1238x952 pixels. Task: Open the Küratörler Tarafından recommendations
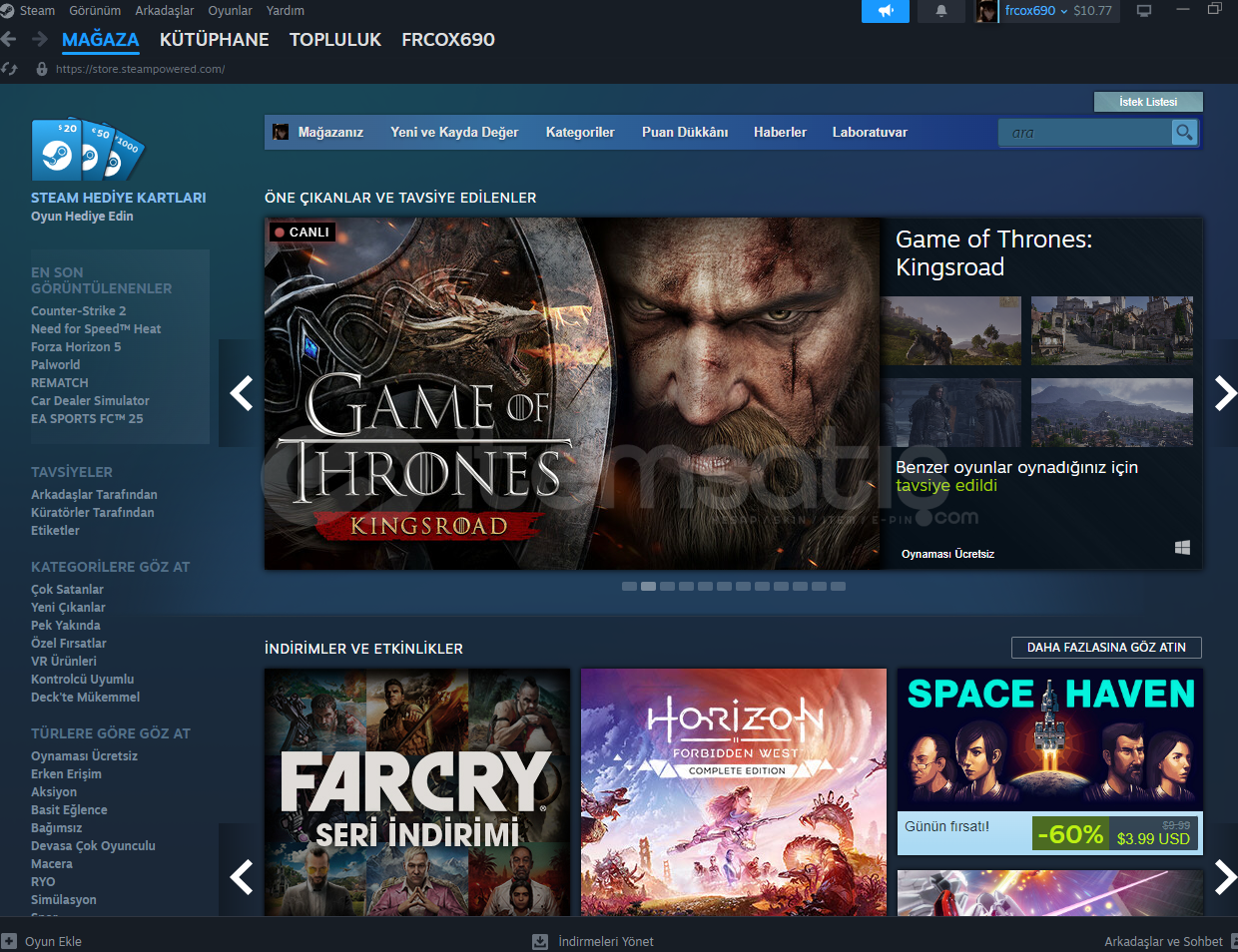[93, 513]
